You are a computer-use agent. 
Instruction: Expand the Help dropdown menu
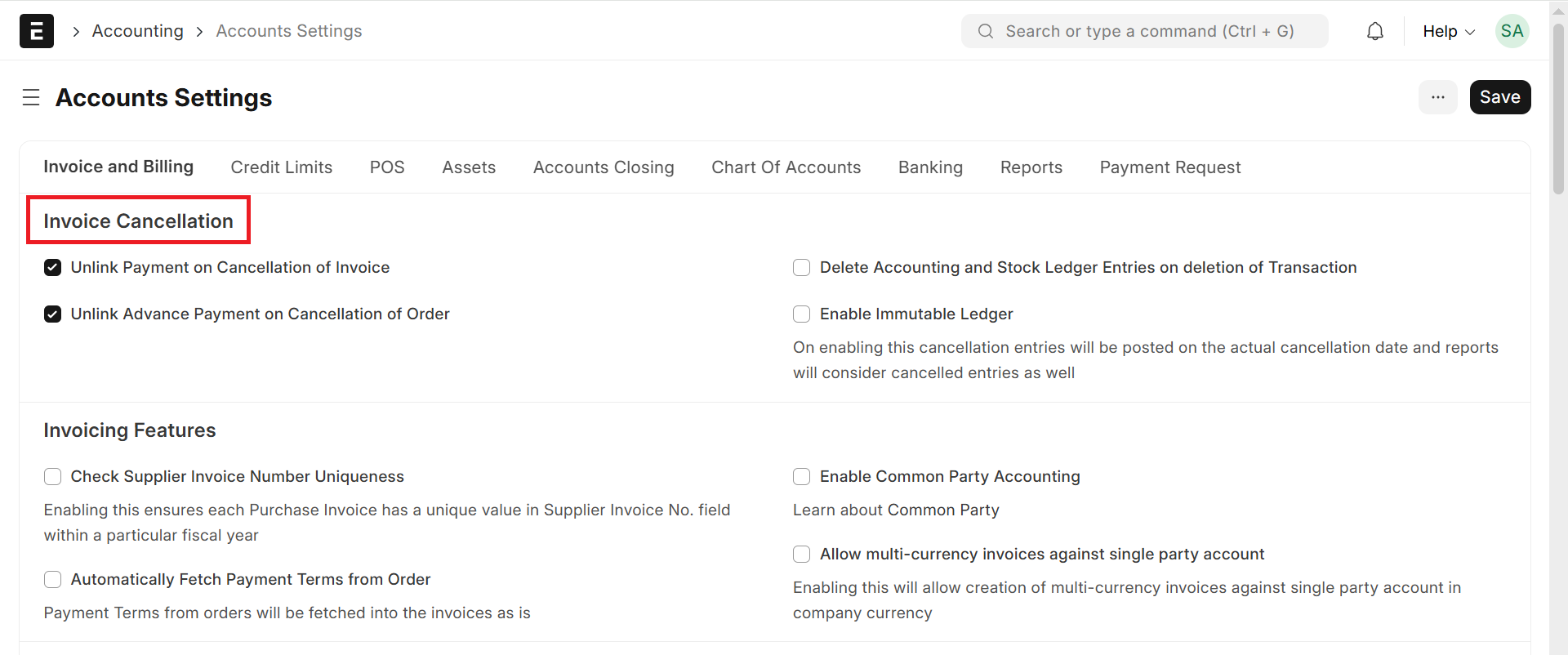[x=1448, y=31]
